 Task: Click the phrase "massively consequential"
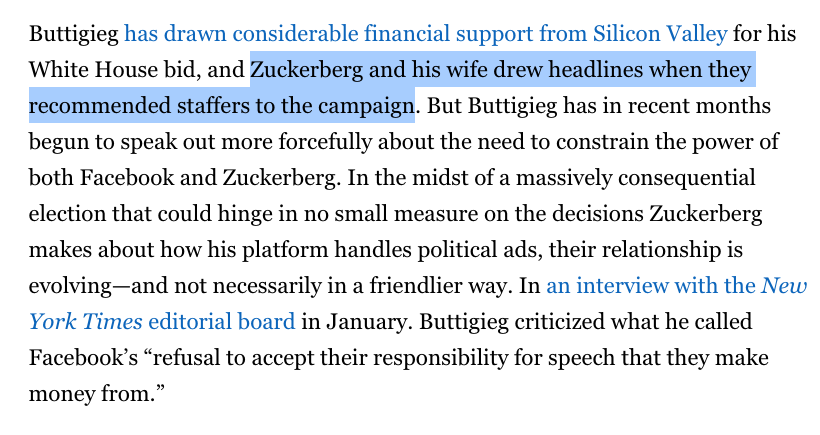click(x=635, y=178)
